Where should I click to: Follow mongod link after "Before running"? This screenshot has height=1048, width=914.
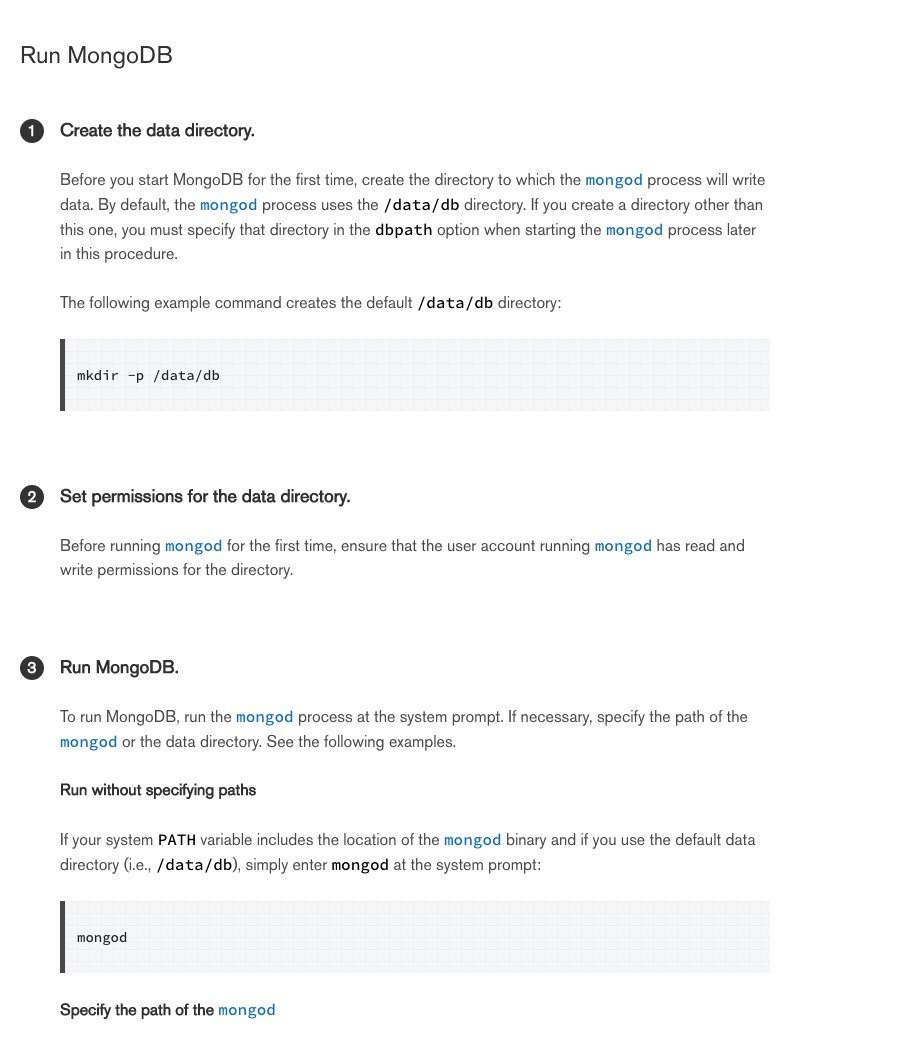pos(193,546)
